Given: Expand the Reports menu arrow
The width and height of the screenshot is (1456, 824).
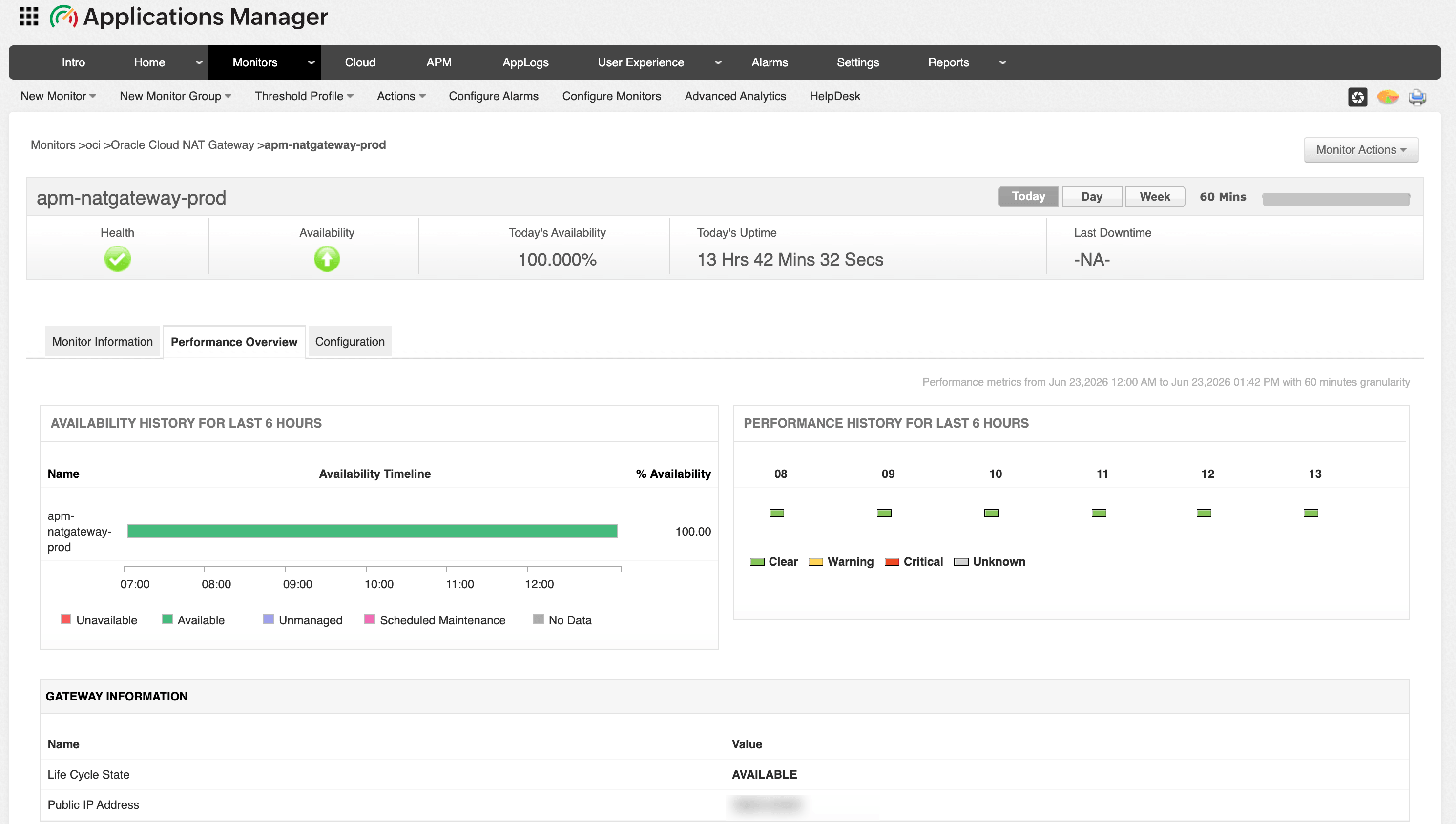Looking at the screenshot, I should [x=1002, y=63].
